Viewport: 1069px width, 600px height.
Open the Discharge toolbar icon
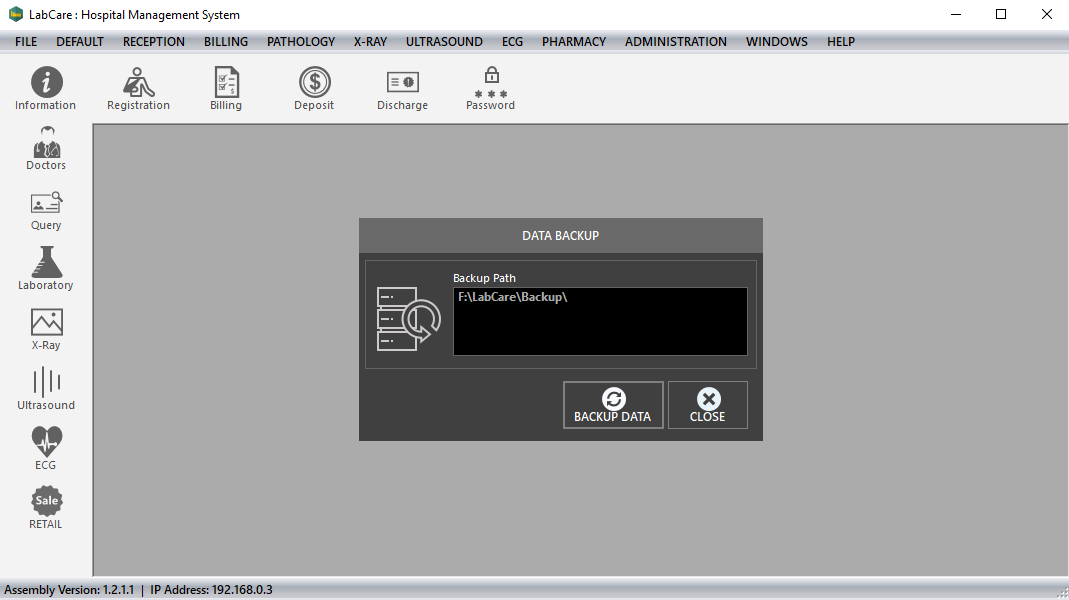[x=402, y=89]
